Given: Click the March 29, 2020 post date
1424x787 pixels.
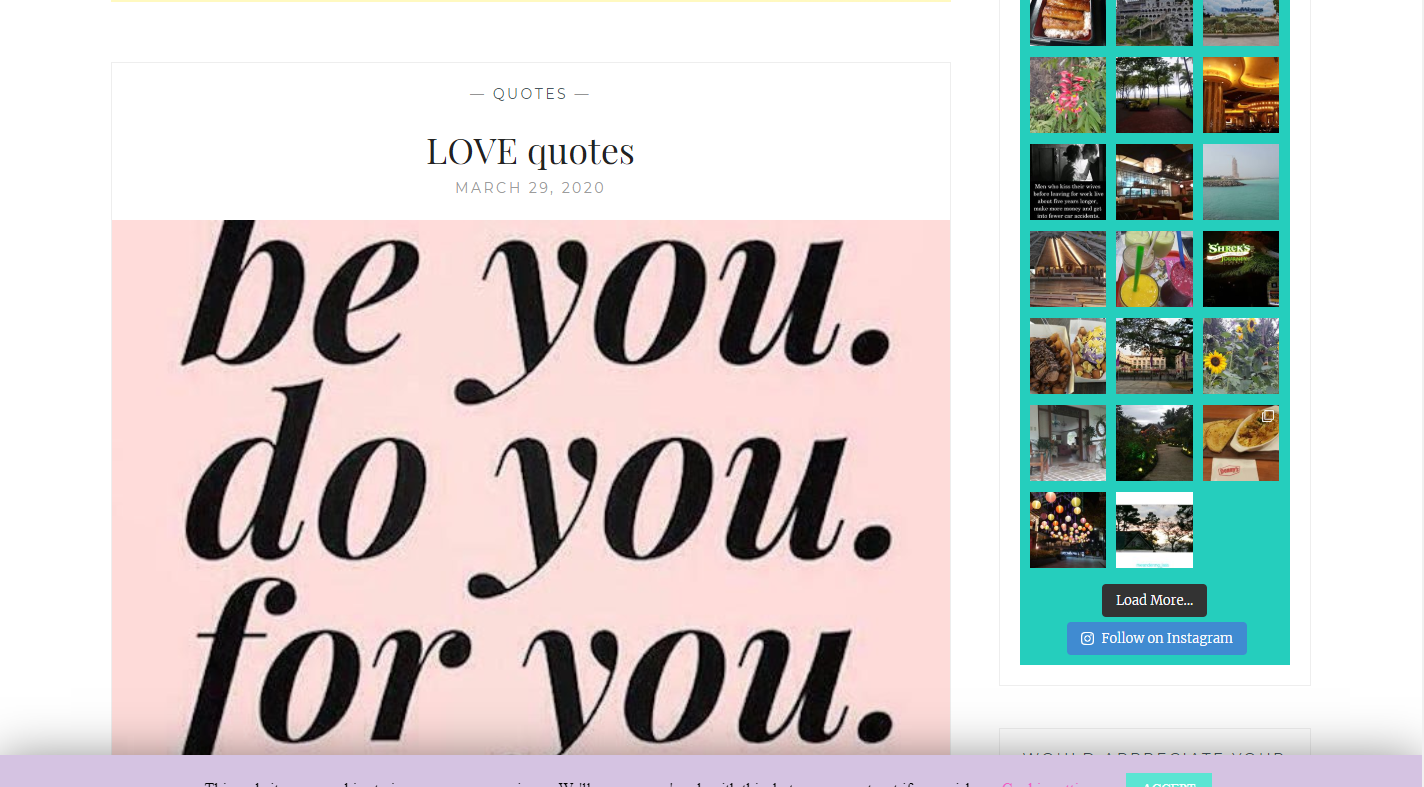Looking at the screenshot, I should tap(530, 188).
